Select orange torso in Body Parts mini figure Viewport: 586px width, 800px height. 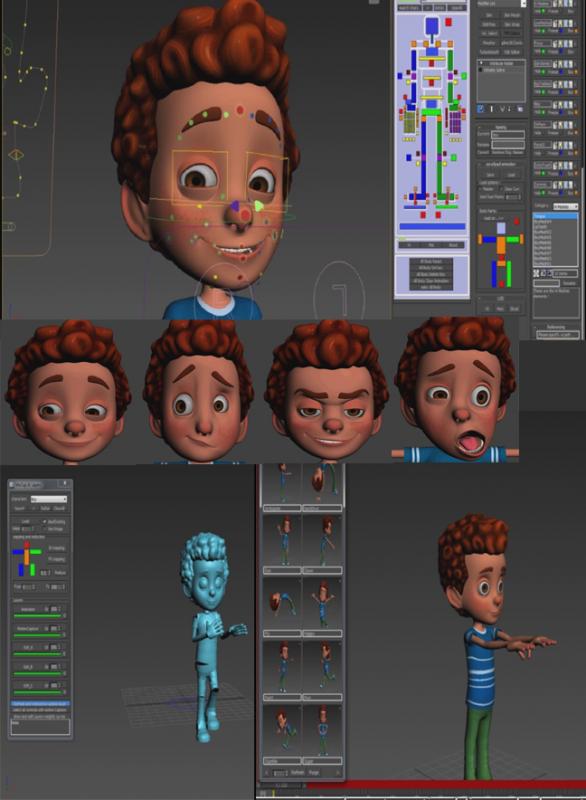click(x=501, y=244)
